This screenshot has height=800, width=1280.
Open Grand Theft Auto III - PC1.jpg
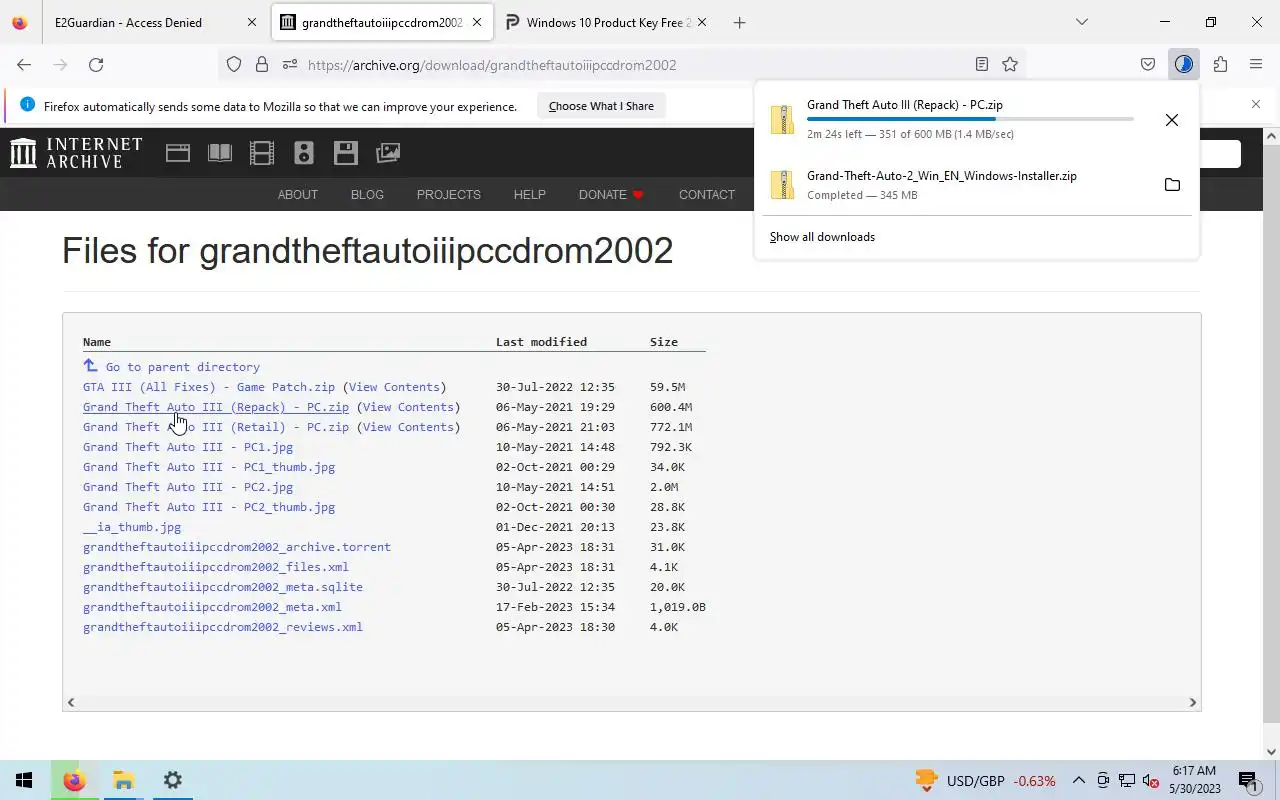188,447
